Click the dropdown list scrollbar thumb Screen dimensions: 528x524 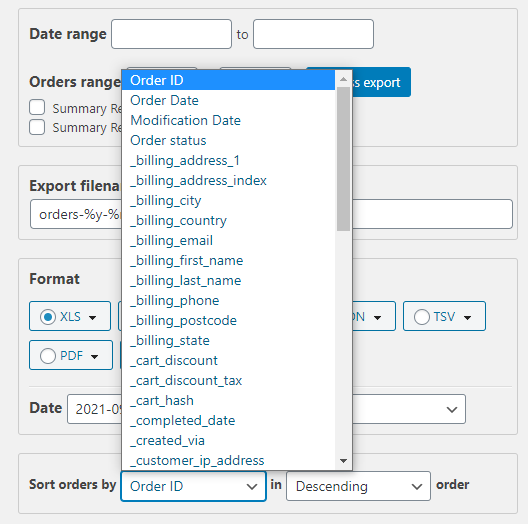(x=343, y=159)
